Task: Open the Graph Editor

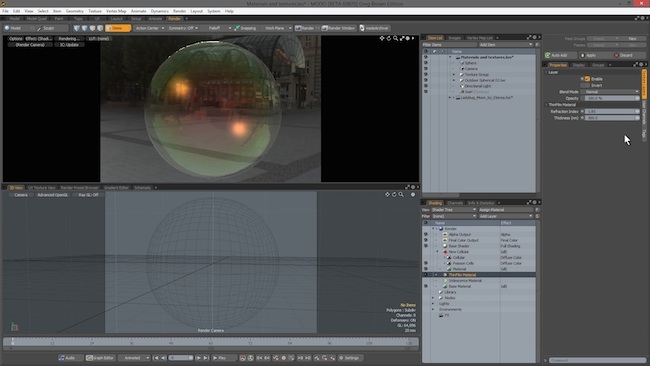Action: click(100, 358)
